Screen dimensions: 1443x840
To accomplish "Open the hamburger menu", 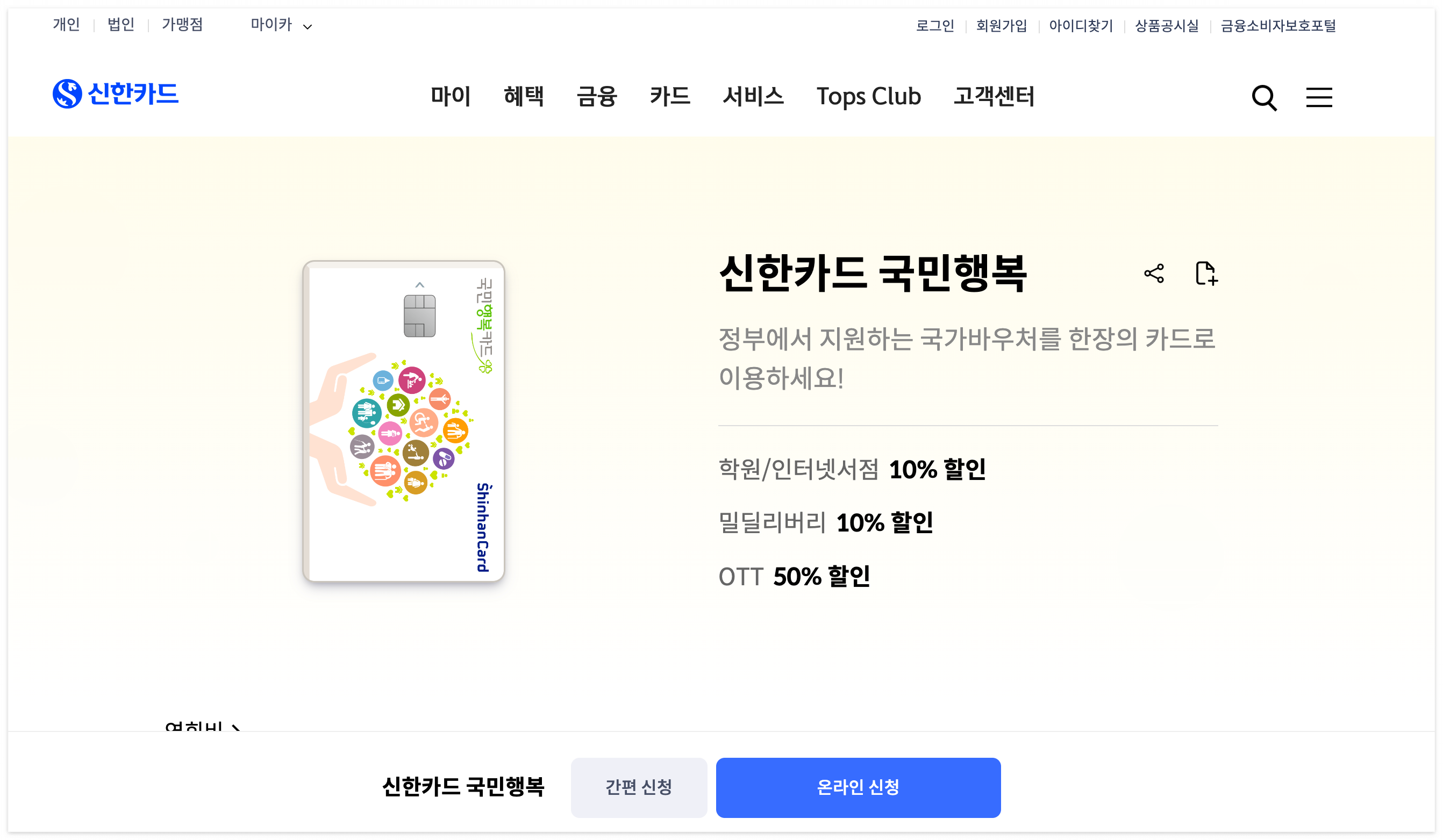I will coord(1319,98).
